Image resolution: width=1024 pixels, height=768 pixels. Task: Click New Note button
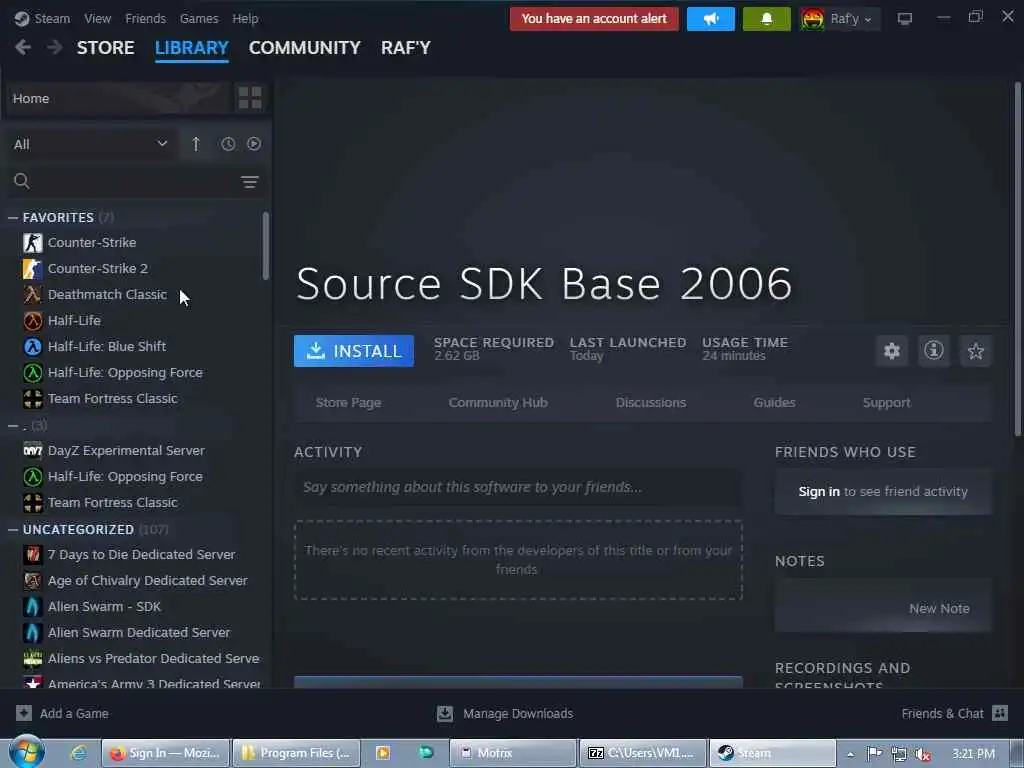click(939, 608)
